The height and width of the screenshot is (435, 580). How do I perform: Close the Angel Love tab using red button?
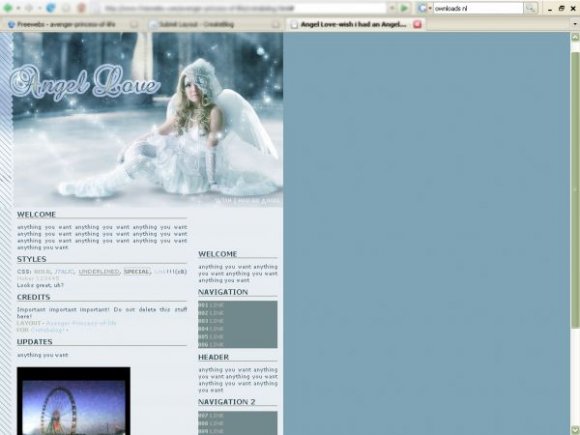tap(417, 24)
